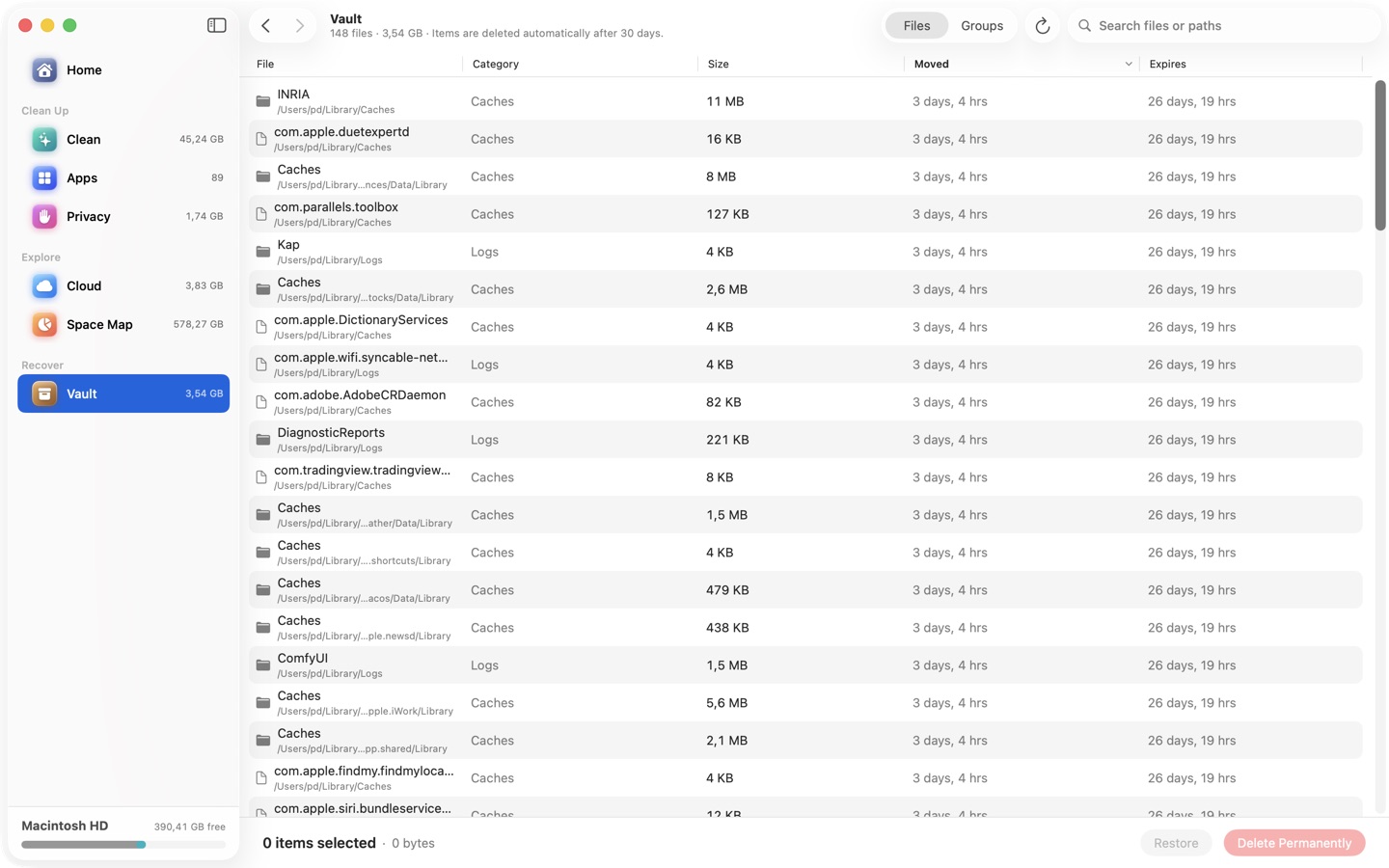
Task: Click the com.parallels.toolbox file icon
Action: [x=261, y=214]
